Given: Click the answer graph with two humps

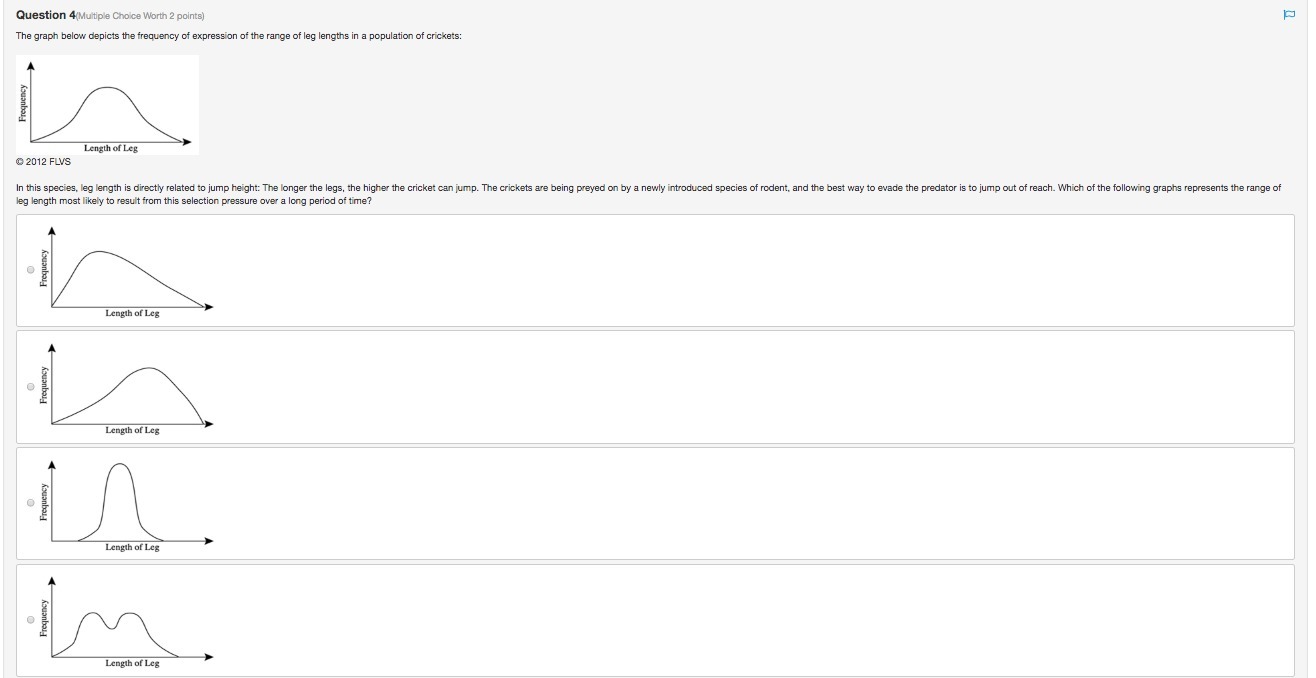Looking at the screenshot, I should pos(126,621).
